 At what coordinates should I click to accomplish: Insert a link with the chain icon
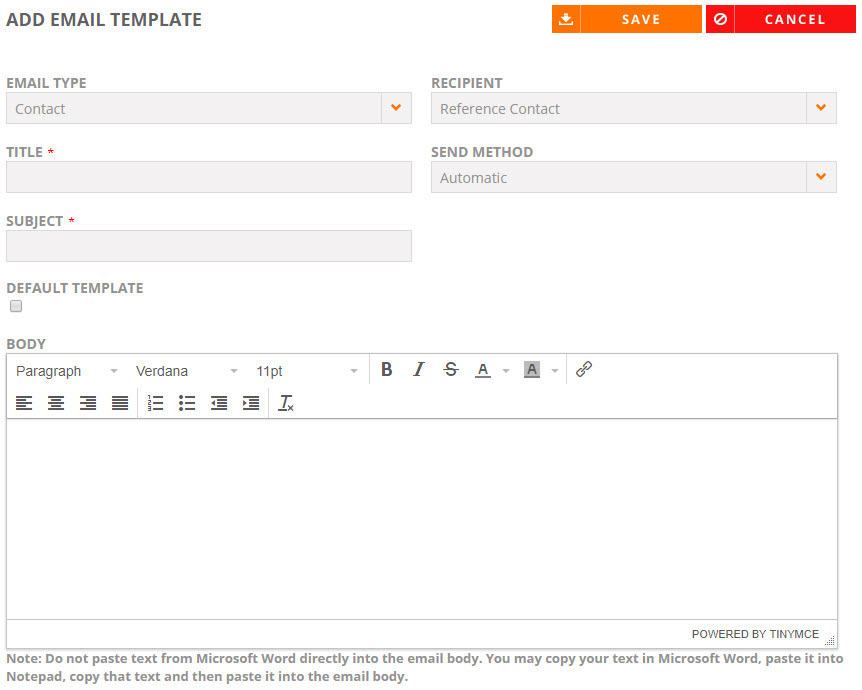click(584, 369)
